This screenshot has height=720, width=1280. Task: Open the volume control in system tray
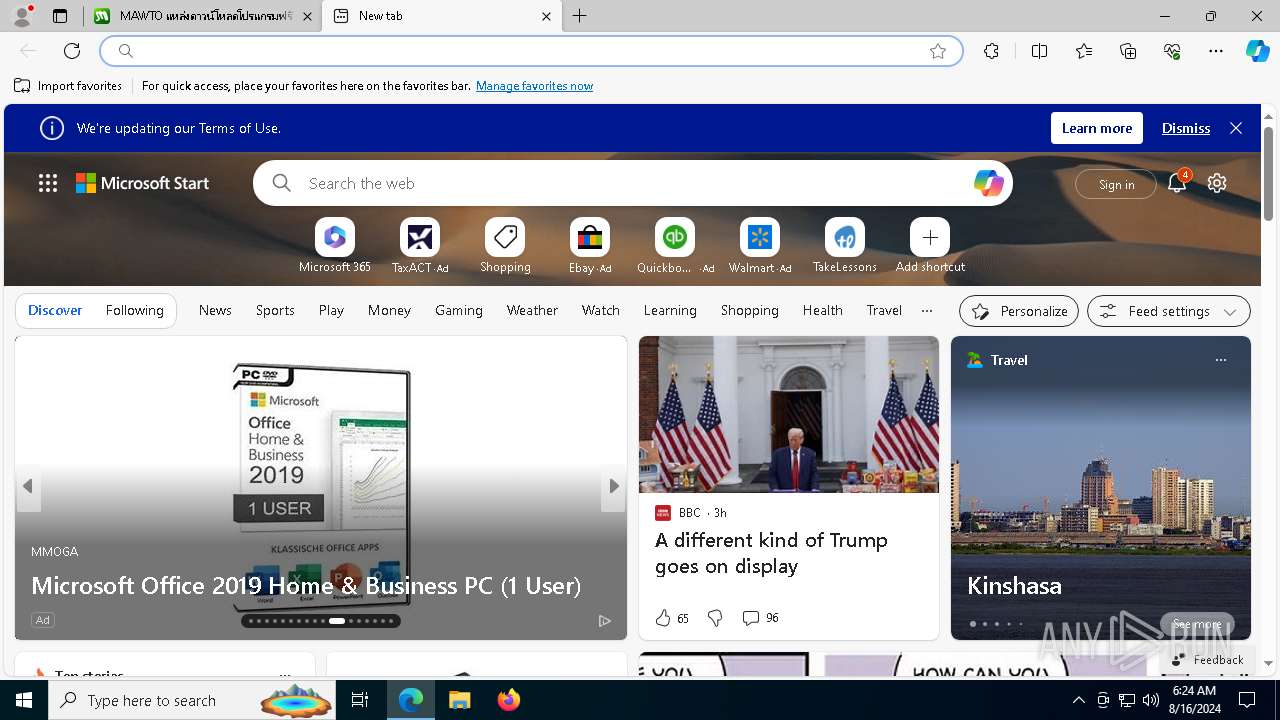(x=1151, y=700)
